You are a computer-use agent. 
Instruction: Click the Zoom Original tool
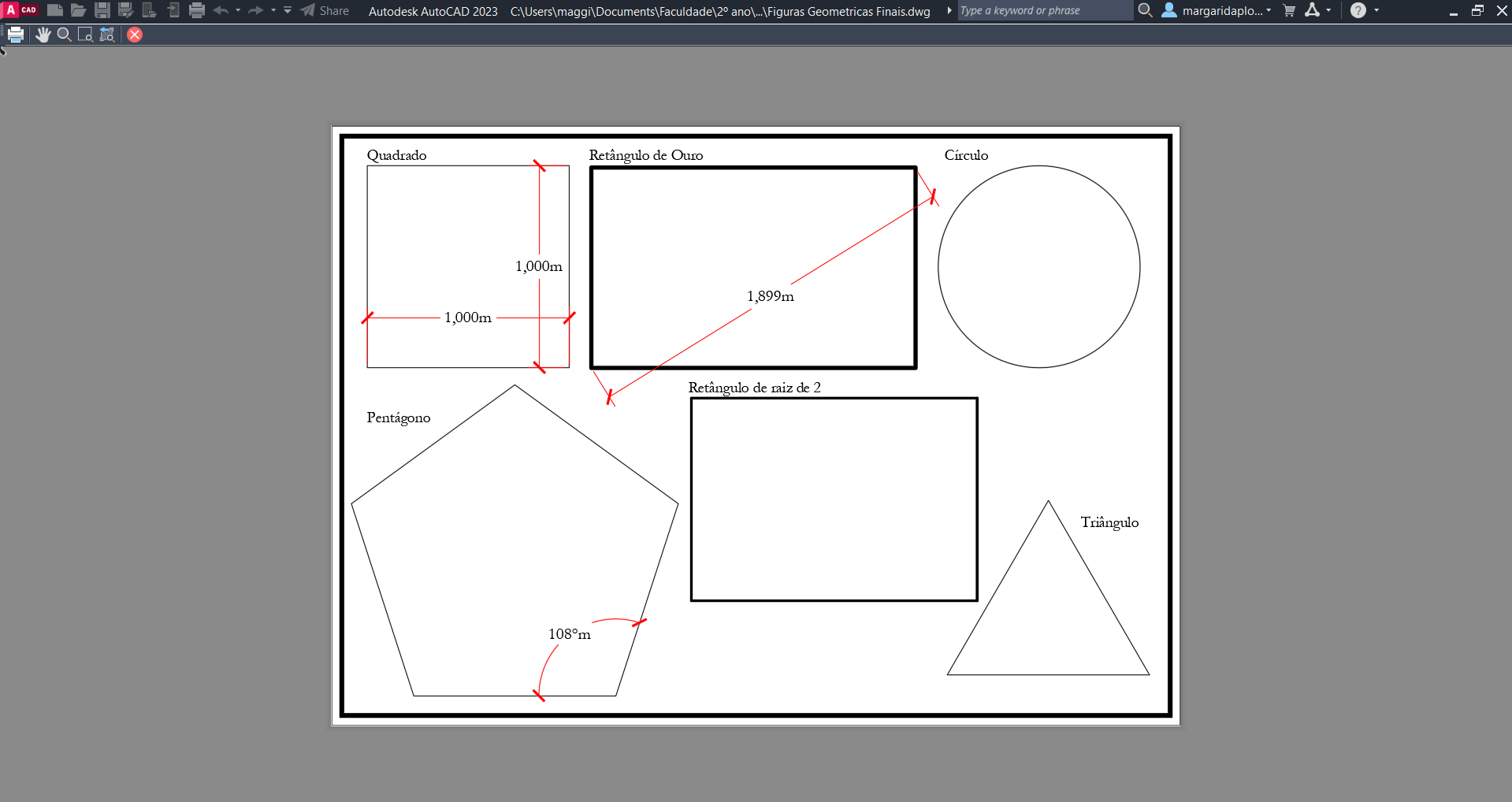click(107, 35)
